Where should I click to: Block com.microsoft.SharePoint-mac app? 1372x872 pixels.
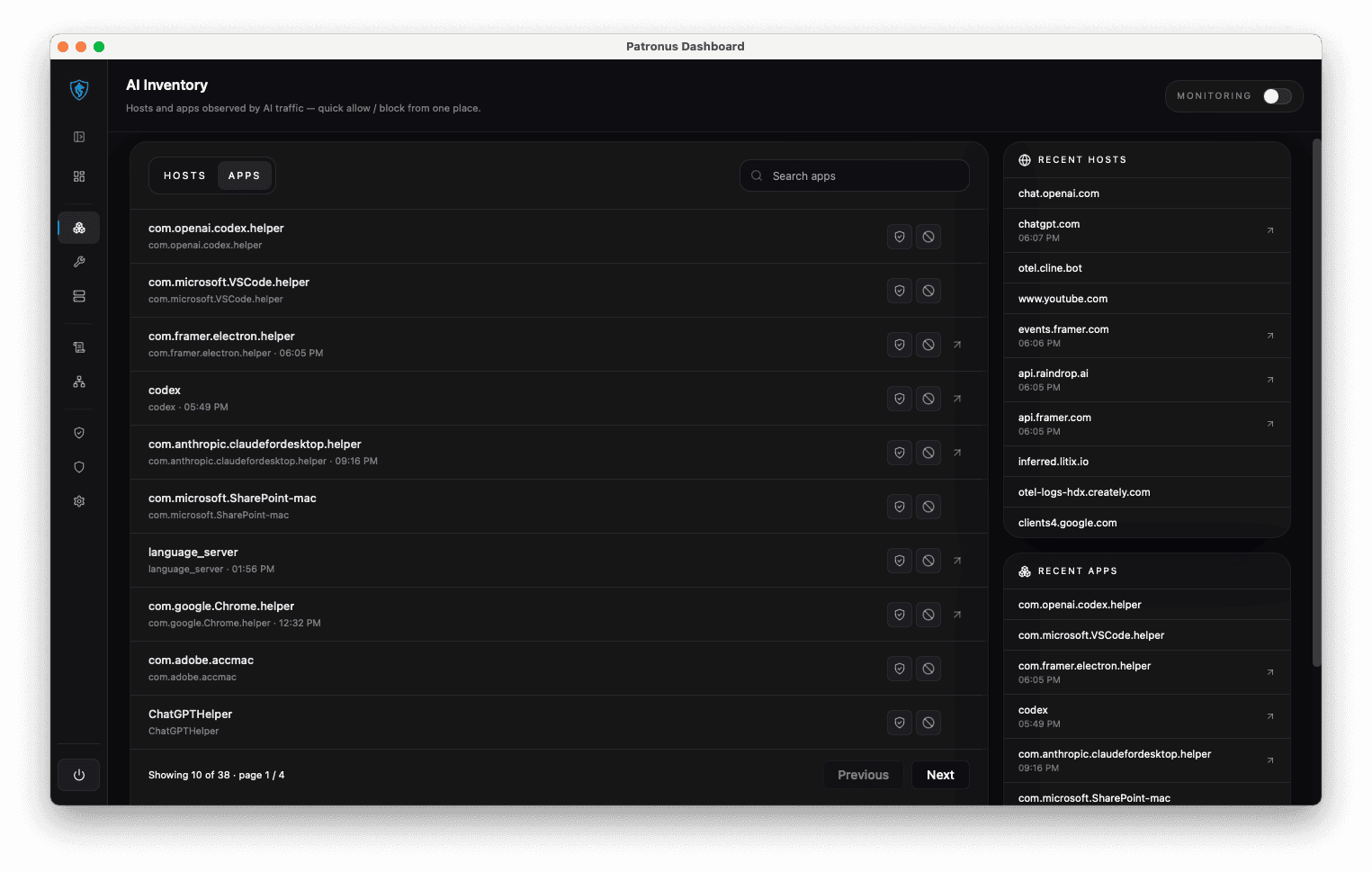tap(928, 507)
